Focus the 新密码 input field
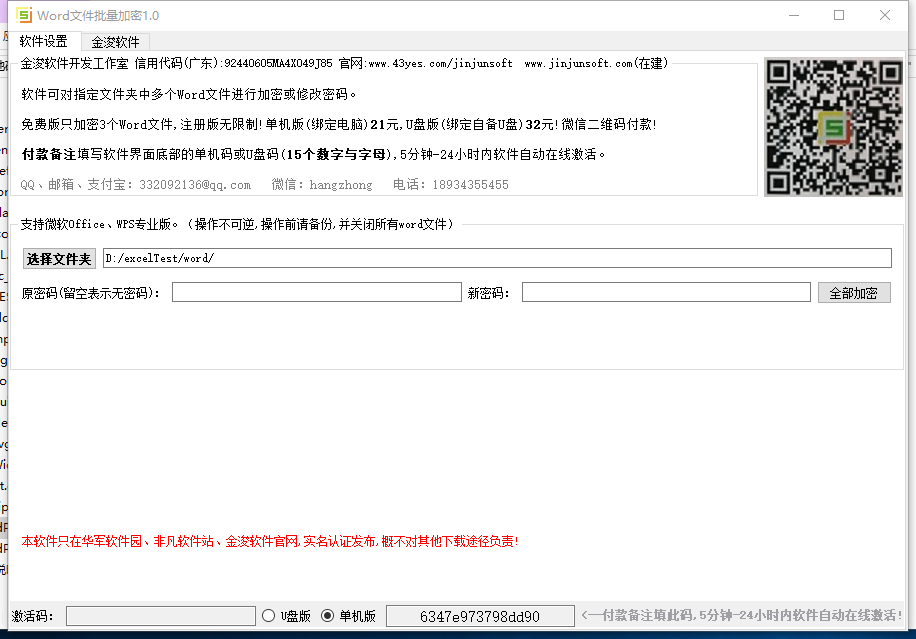This screenshot has width=916, height=639. 665,292
